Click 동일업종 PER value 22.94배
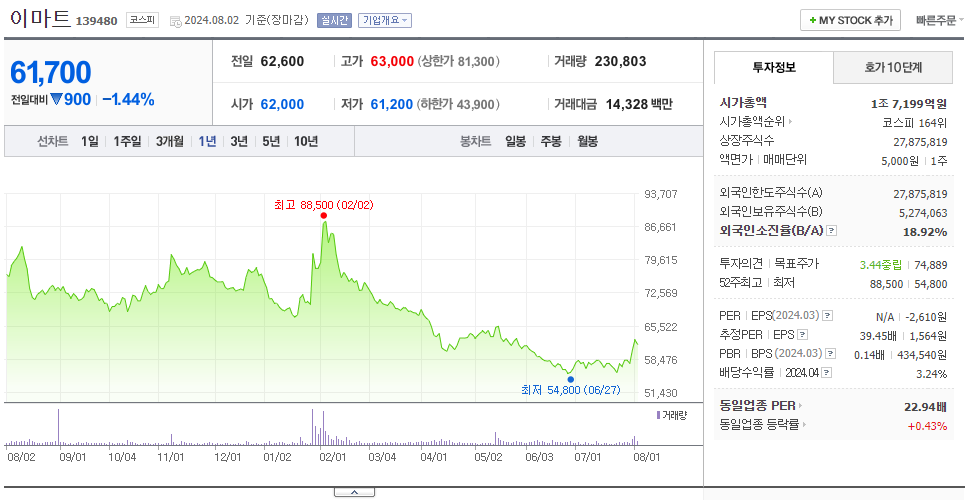This screenshot has width=968, height=500. pos(925,407)
